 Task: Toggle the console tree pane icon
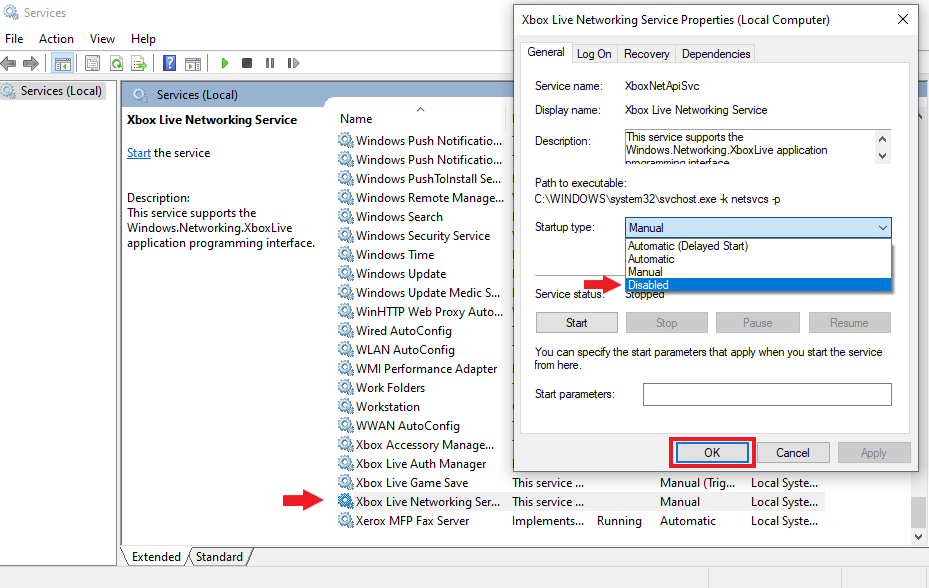(63, 62)
